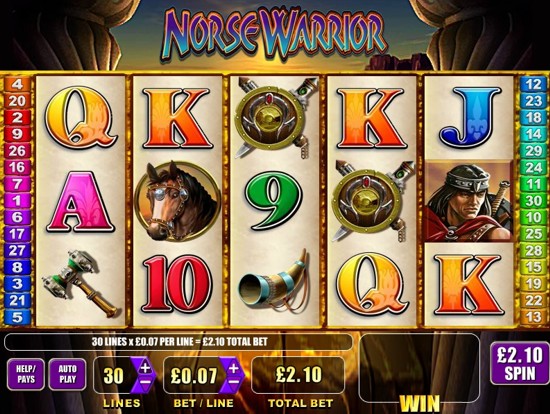Click the pink A symbol on reel one

[80, 201]
